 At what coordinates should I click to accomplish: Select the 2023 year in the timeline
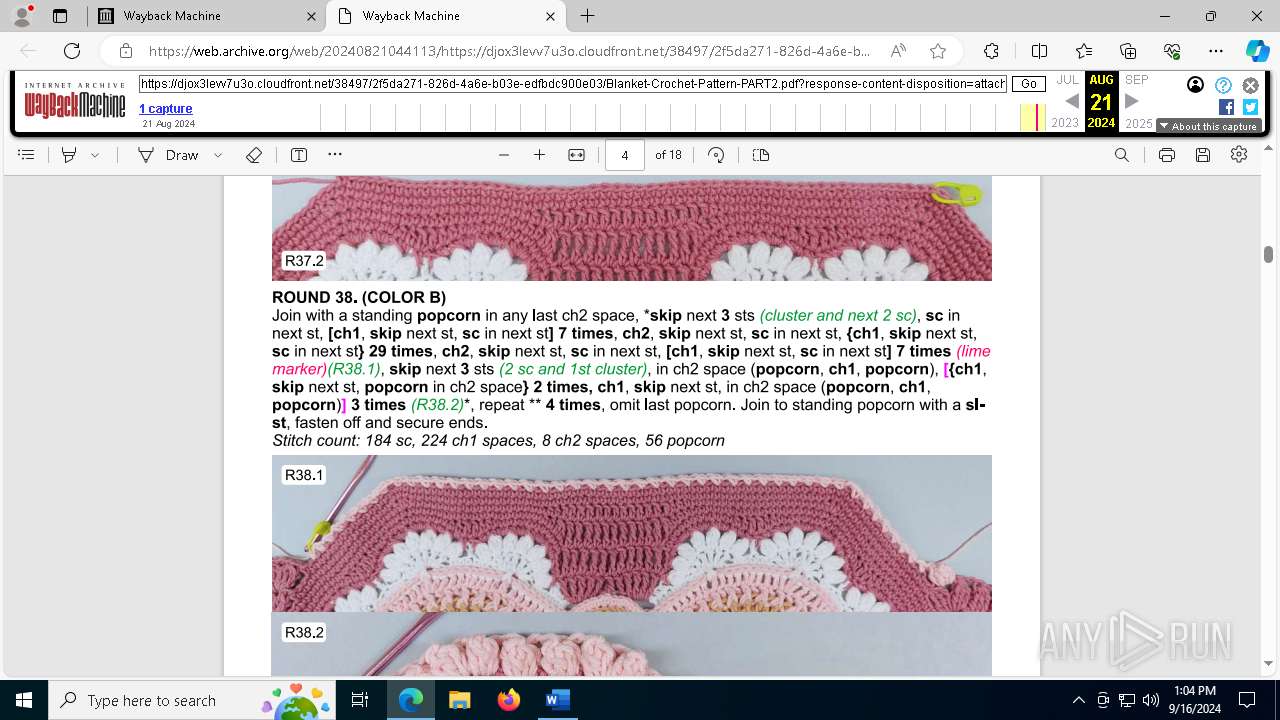1065,123
